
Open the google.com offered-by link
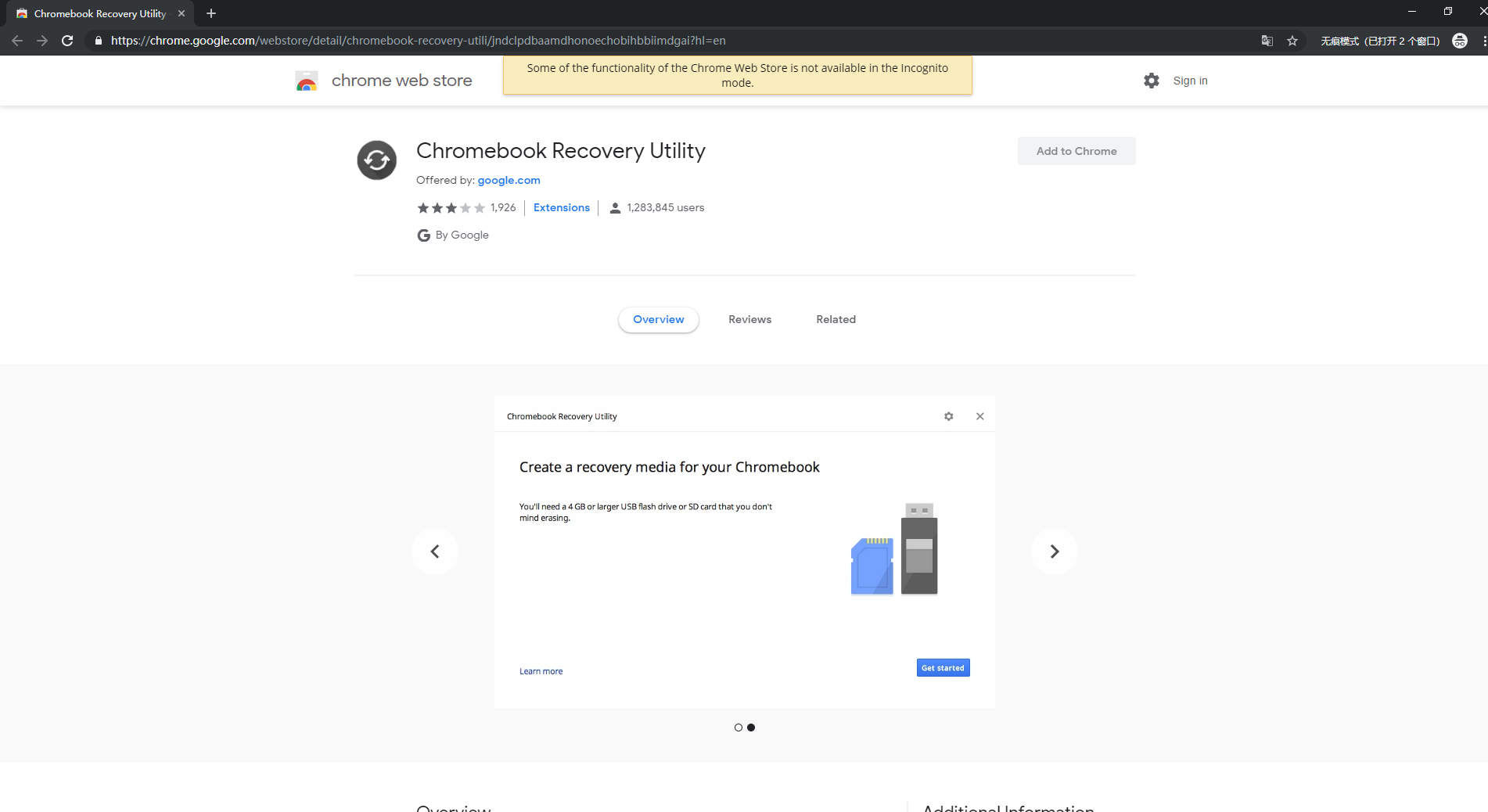coord(509,180)
